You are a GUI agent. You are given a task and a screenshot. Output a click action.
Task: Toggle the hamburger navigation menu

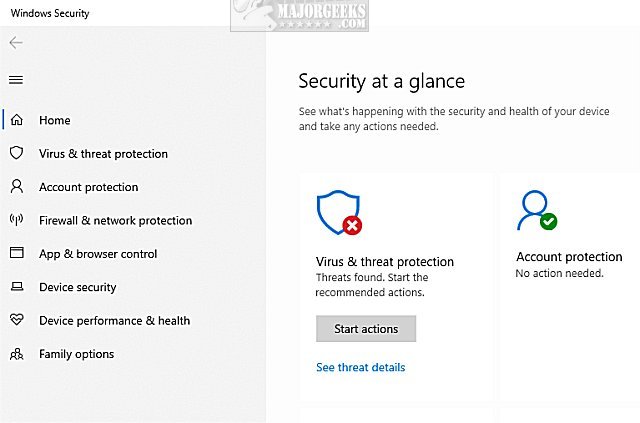pyautogui.click(x=16, y=80)
